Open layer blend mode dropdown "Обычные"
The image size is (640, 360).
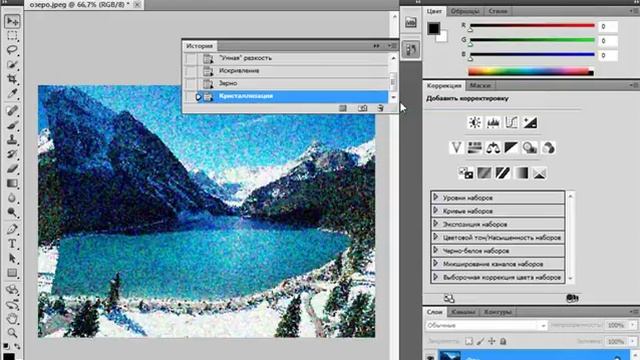(x=486, y=325)
